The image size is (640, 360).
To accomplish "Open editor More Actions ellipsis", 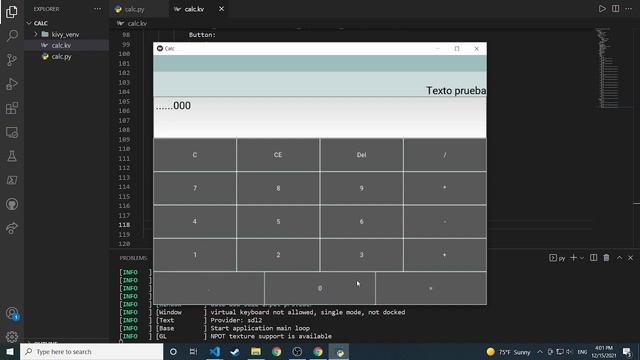I will [629, 9].
